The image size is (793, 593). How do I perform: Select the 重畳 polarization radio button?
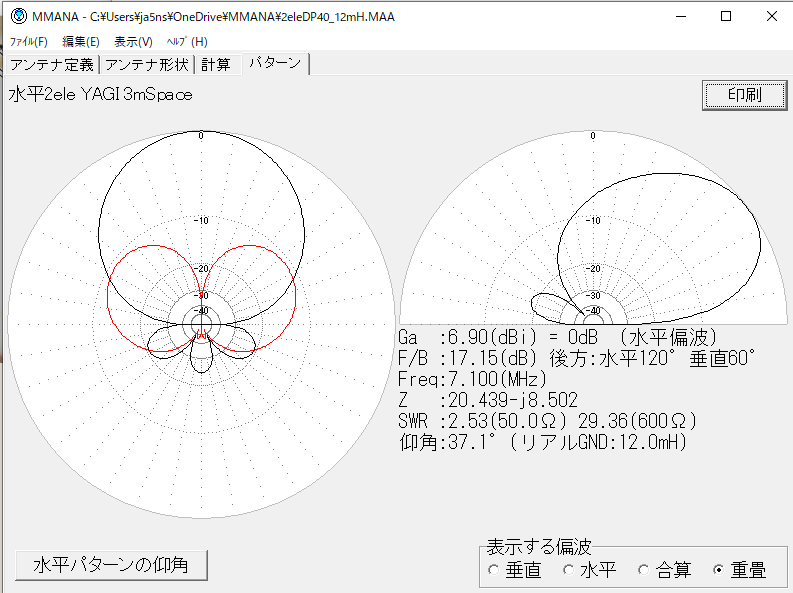click(739, 570)
